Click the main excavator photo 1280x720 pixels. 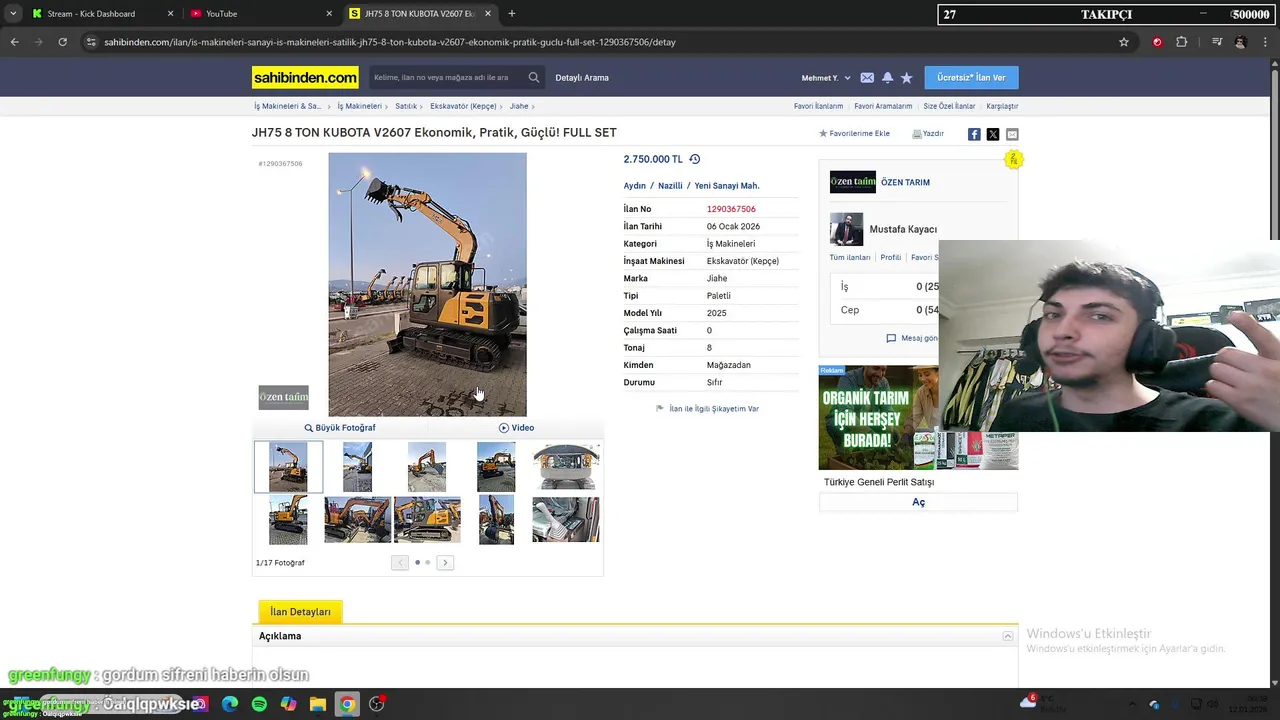pyautogui.click(x=427, y=284)
